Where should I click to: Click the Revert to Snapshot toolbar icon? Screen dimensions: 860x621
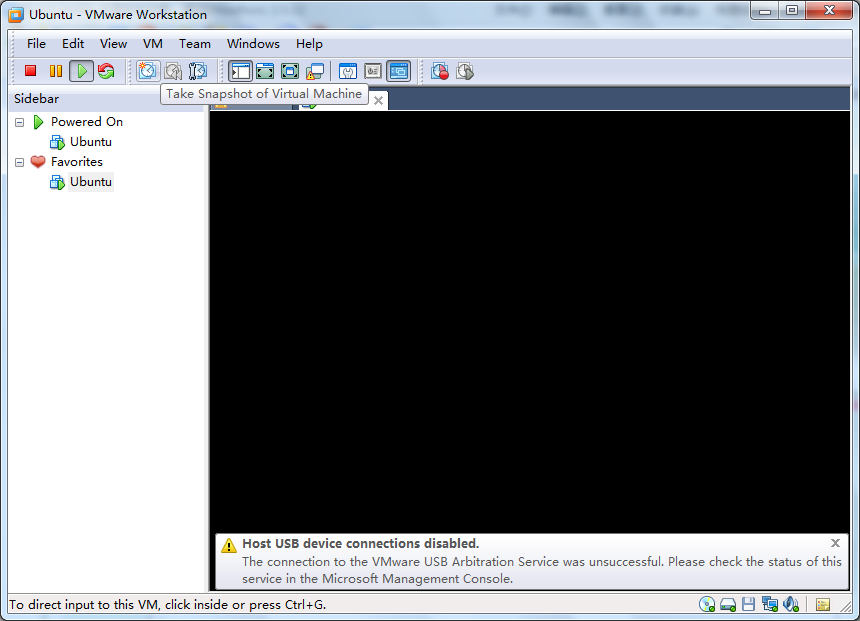[173, 71]
